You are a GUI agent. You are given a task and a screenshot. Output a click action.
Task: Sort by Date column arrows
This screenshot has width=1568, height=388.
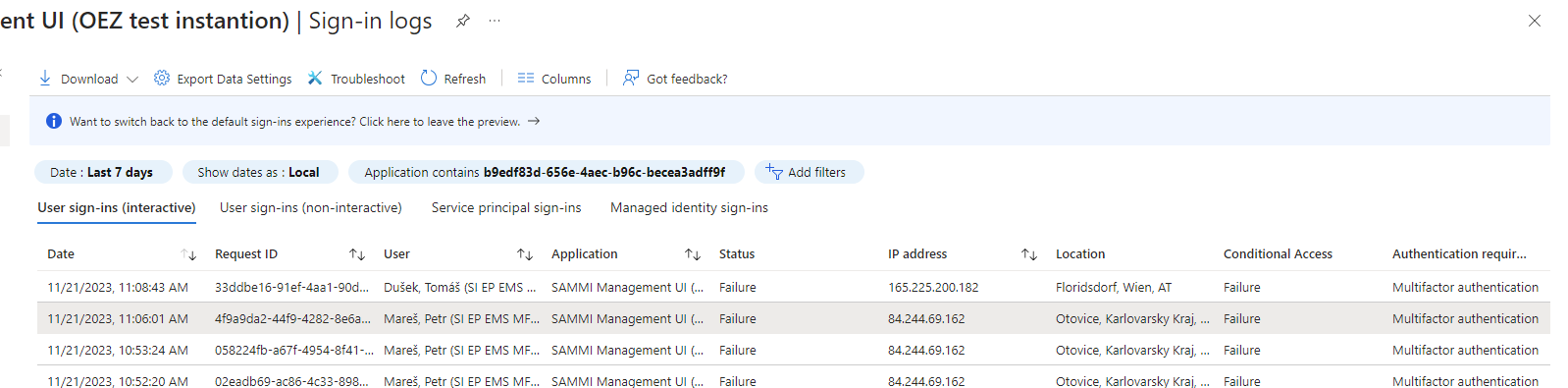[x=189, y=254]
